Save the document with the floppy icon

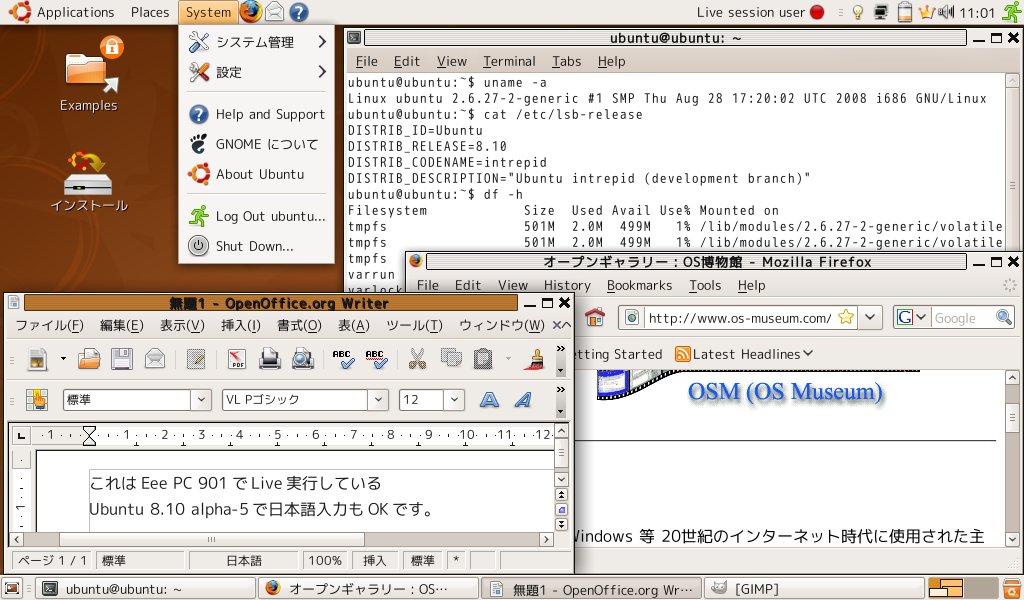pos(121,359)
